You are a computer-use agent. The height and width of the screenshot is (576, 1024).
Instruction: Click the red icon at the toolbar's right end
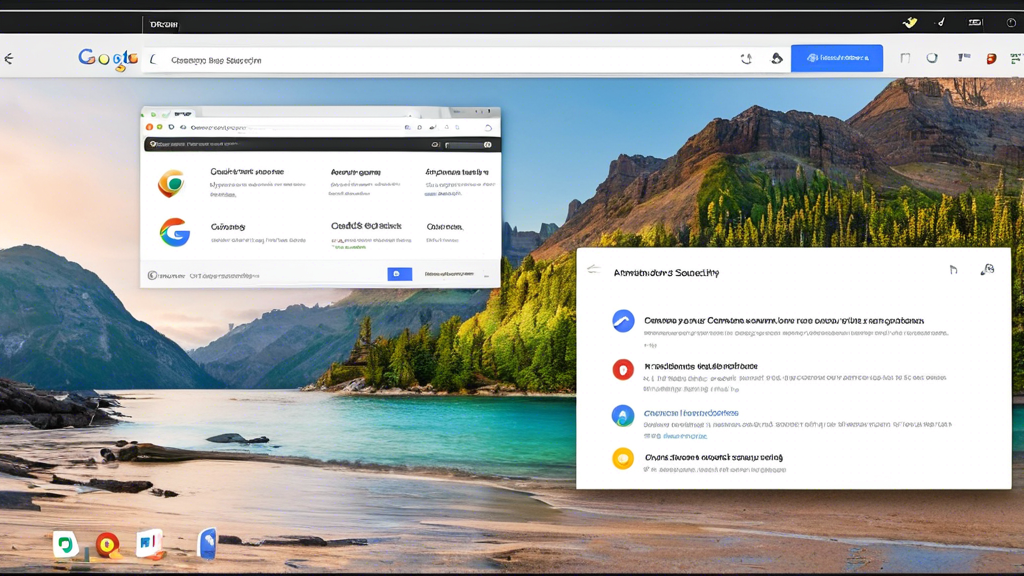click(x=991, y=59)
